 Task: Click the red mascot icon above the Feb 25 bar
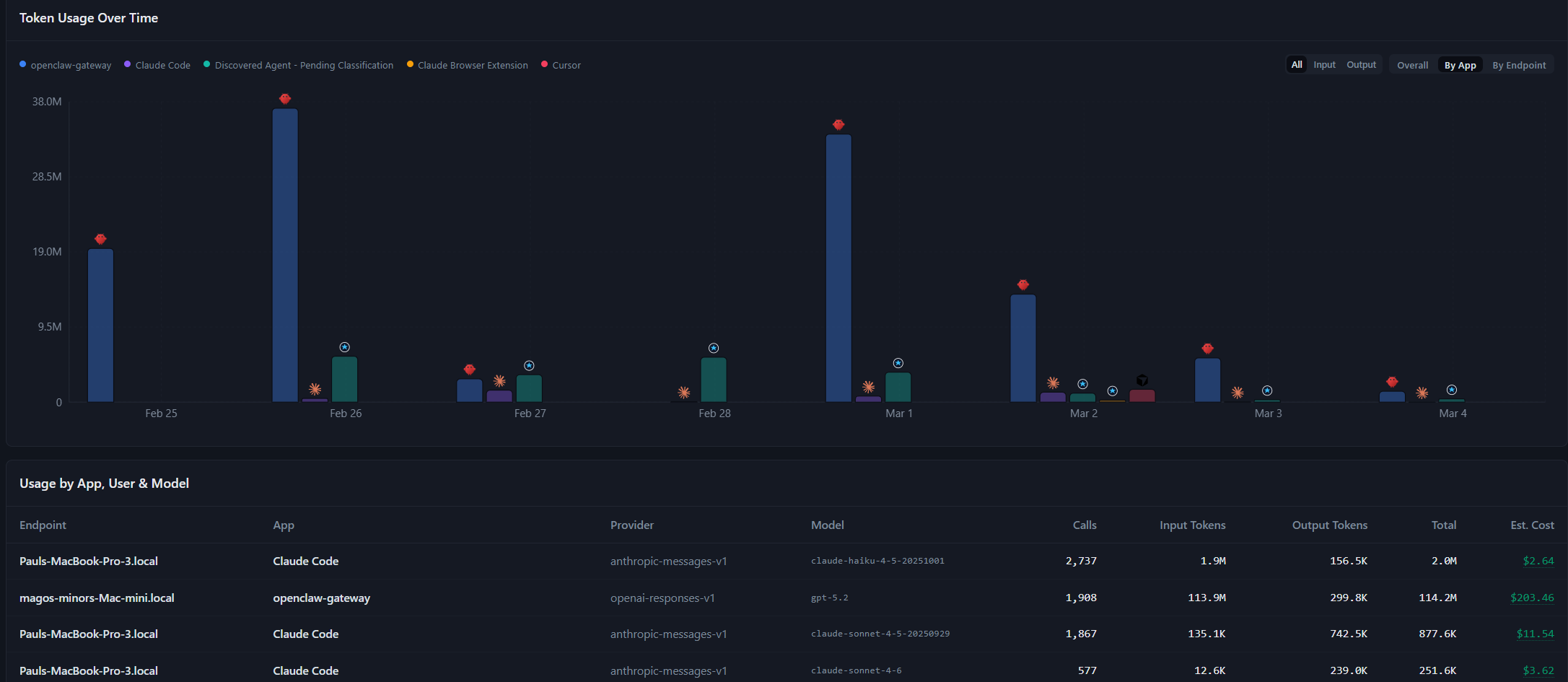[100, 239]
